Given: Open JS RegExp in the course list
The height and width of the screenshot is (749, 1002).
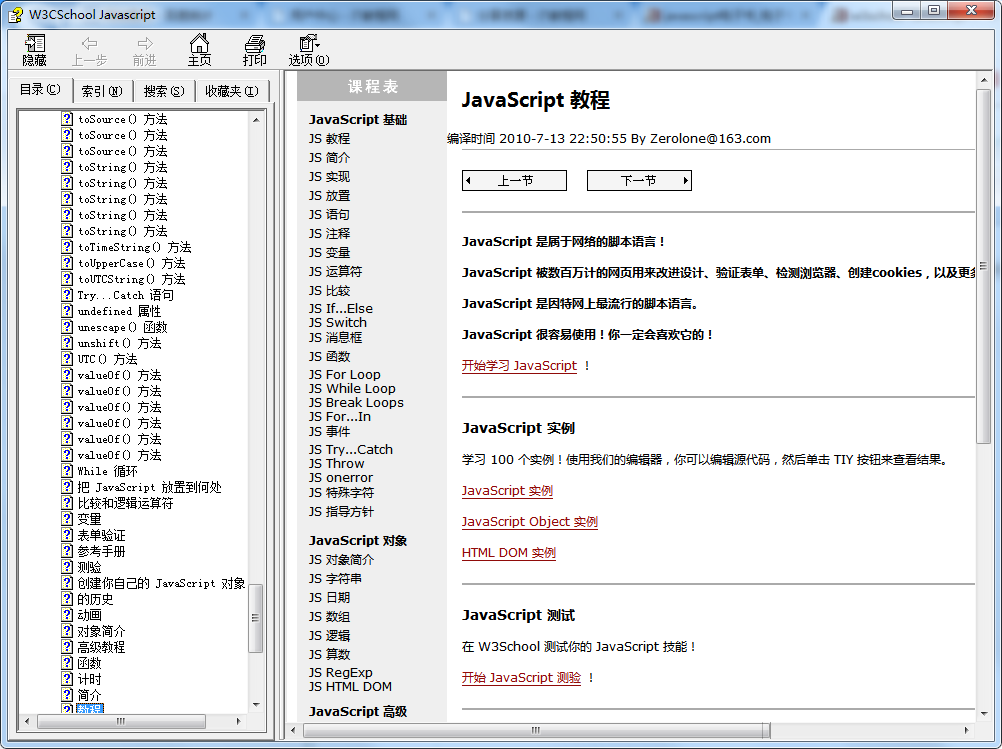Looking at the screenshot, I should [340, 673].
